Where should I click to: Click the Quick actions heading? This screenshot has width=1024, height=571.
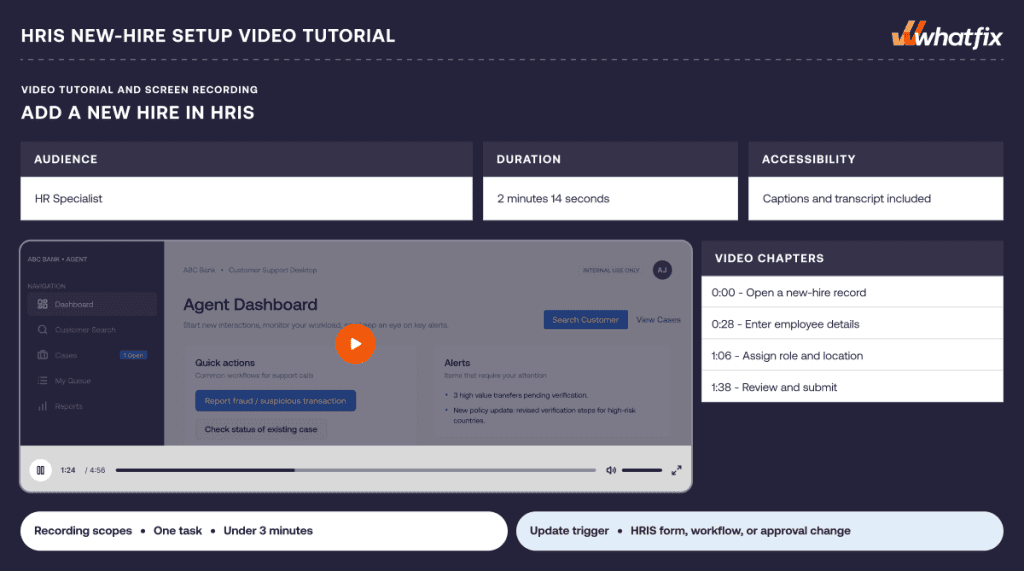(x=225, y=363)
